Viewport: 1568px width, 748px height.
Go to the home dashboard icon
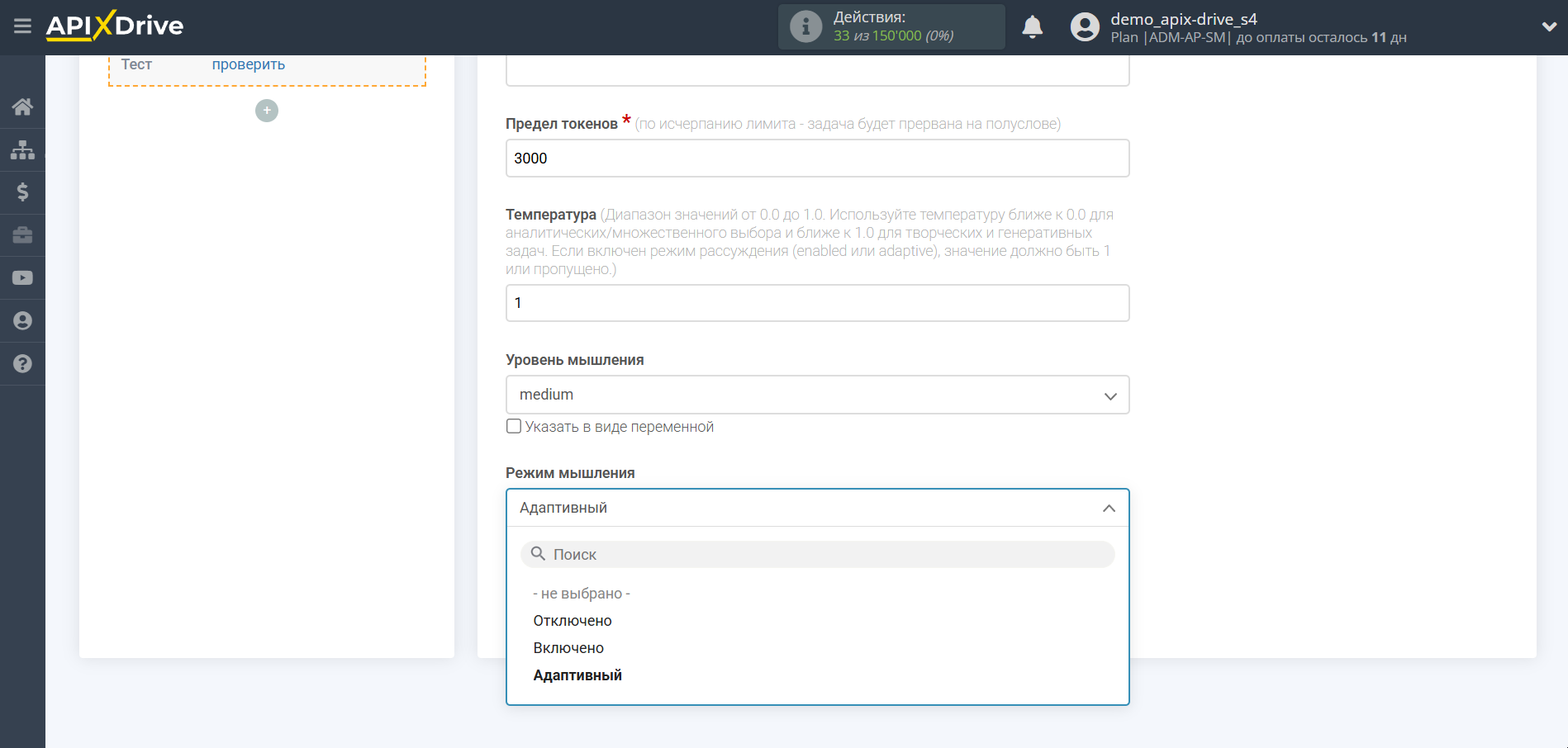coord(22,107)
